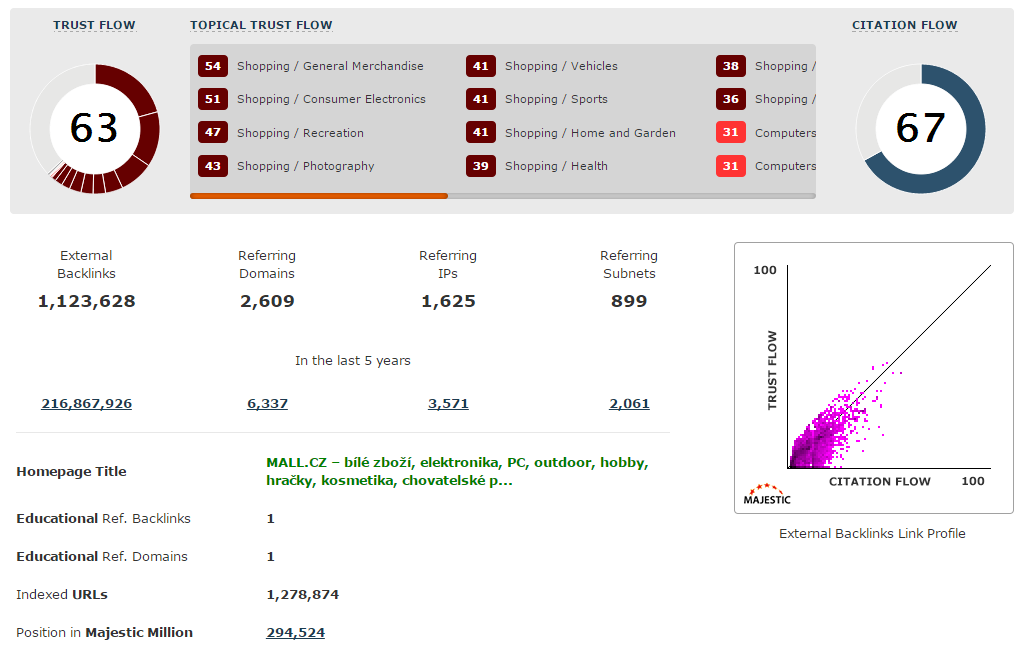Click the Trust Flow heading
The height and width of the screenshot is (648, 1024).
tap(94, 25)
